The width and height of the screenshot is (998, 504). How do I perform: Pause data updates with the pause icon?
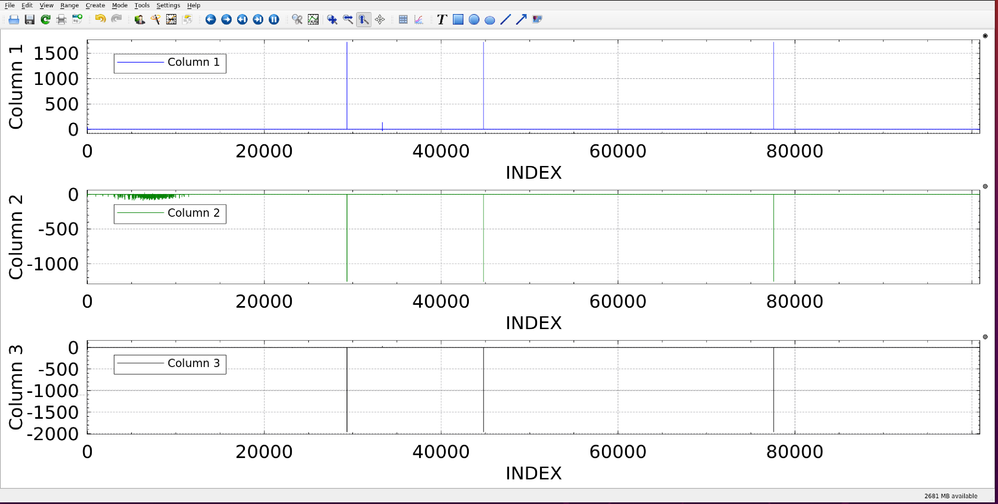tap(274, 20)
